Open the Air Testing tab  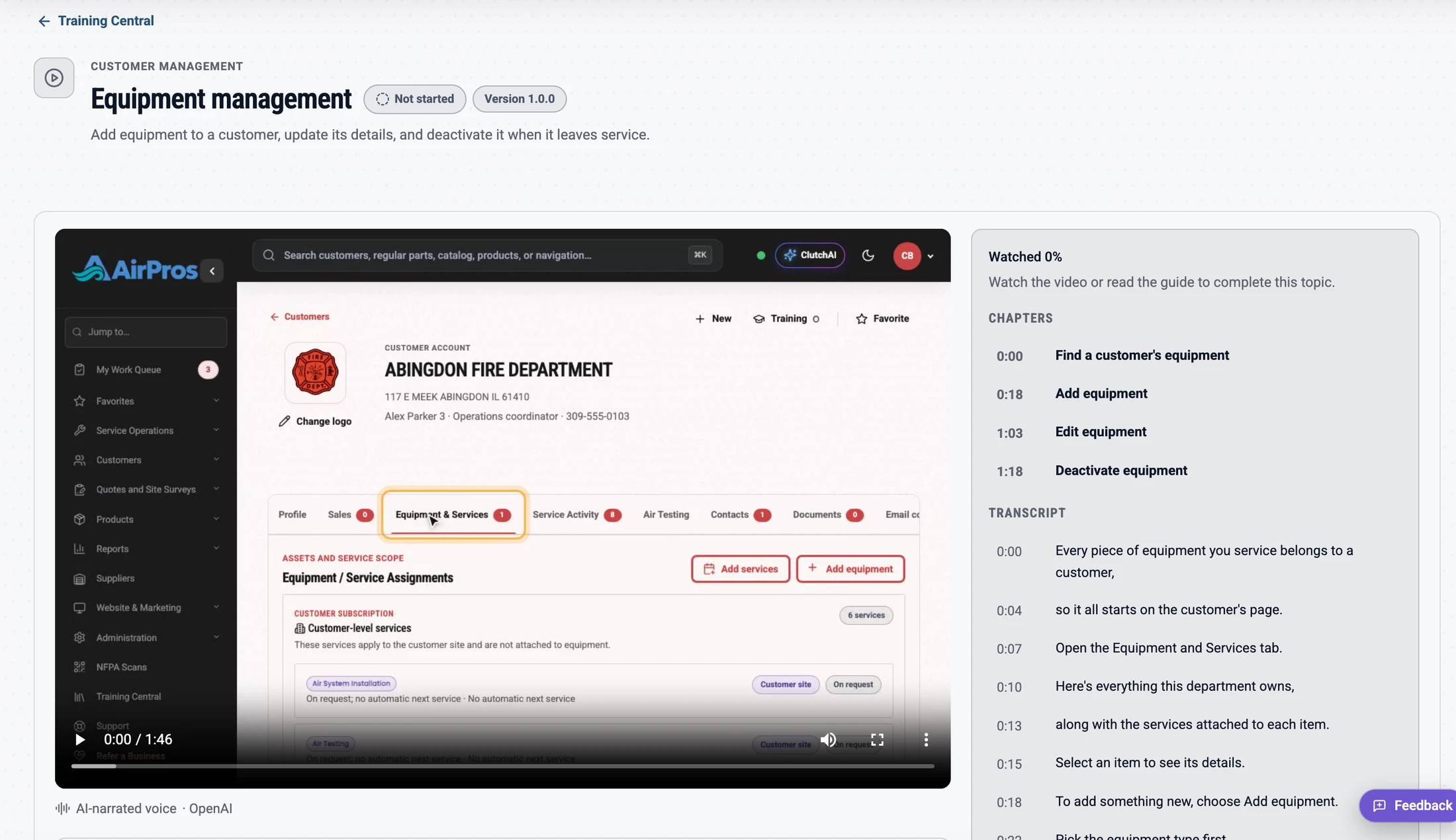[x=666, y=514]
